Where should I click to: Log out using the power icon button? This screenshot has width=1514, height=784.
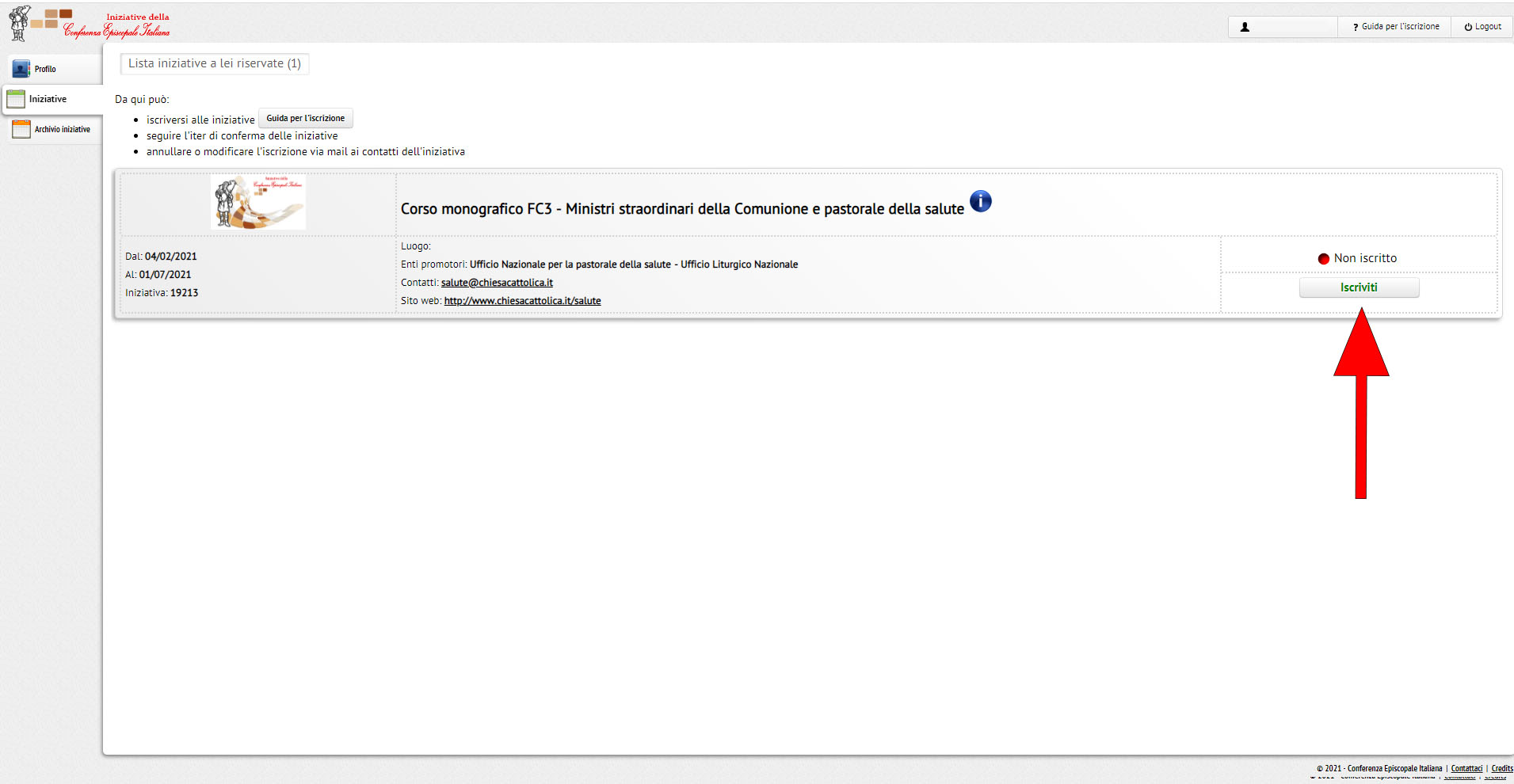click(1482, 27)
